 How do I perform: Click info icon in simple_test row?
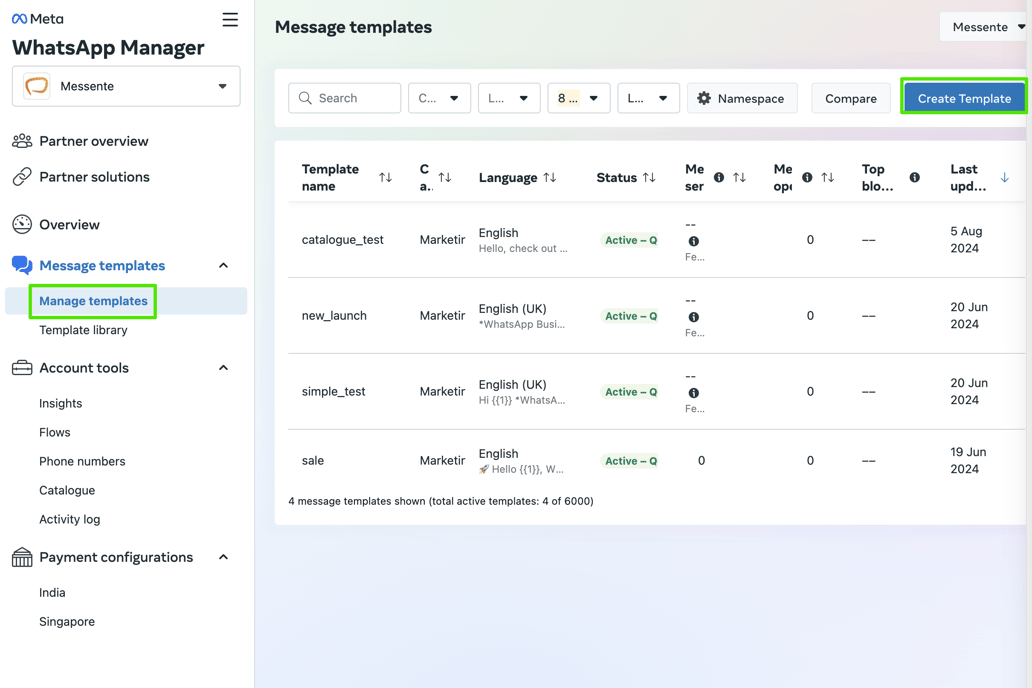pos(694,392)
